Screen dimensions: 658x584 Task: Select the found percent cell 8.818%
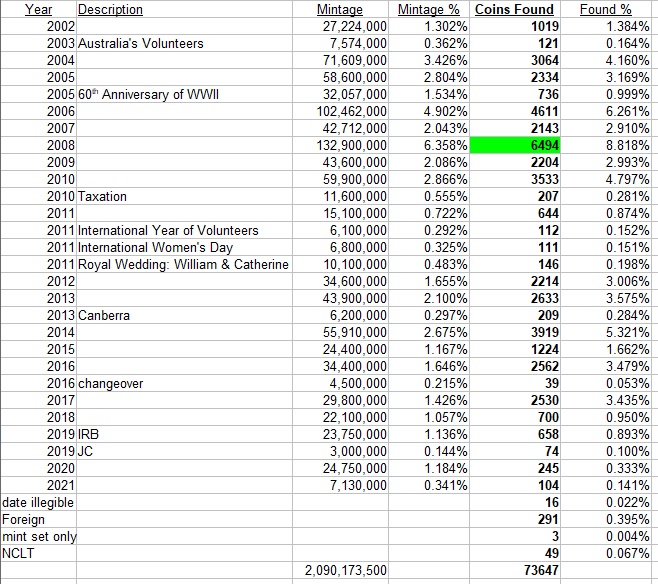pyautogui.click(x=606, y=145)
